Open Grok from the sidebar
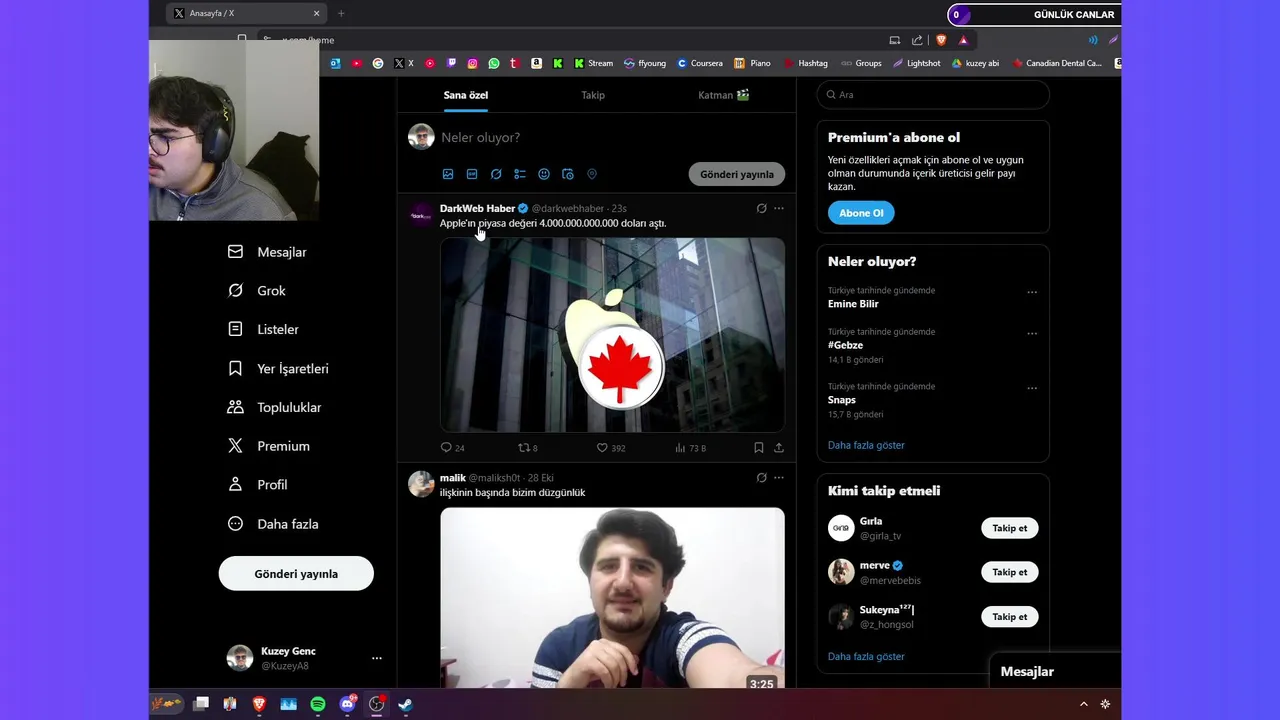Image resolution: width=1280 pixels, height=720 pixels. click(257, 291)
